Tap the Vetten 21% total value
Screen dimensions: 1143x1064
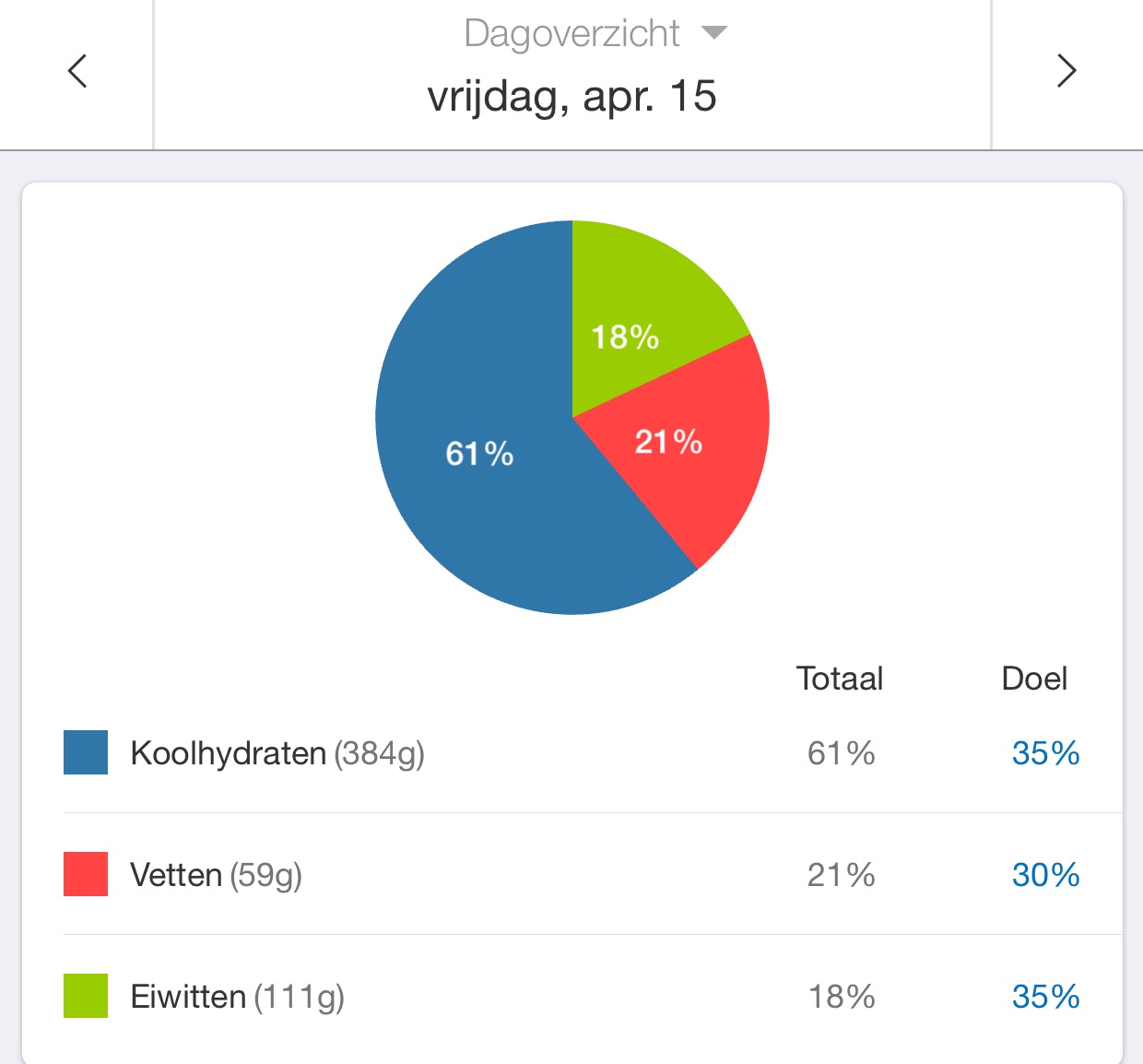841,875
